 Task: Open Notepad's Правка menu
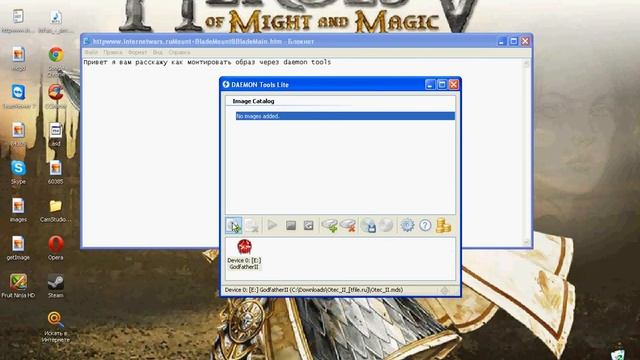(x=113, y=52)
